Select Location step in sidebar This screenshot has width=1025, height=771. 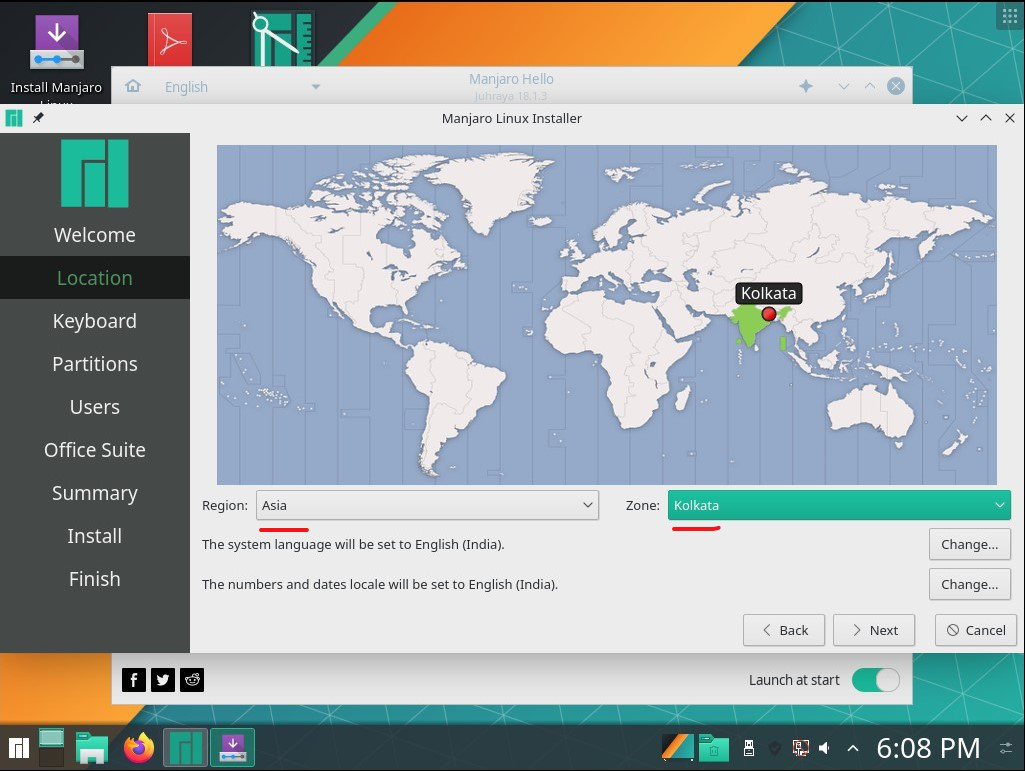[95, 278]
